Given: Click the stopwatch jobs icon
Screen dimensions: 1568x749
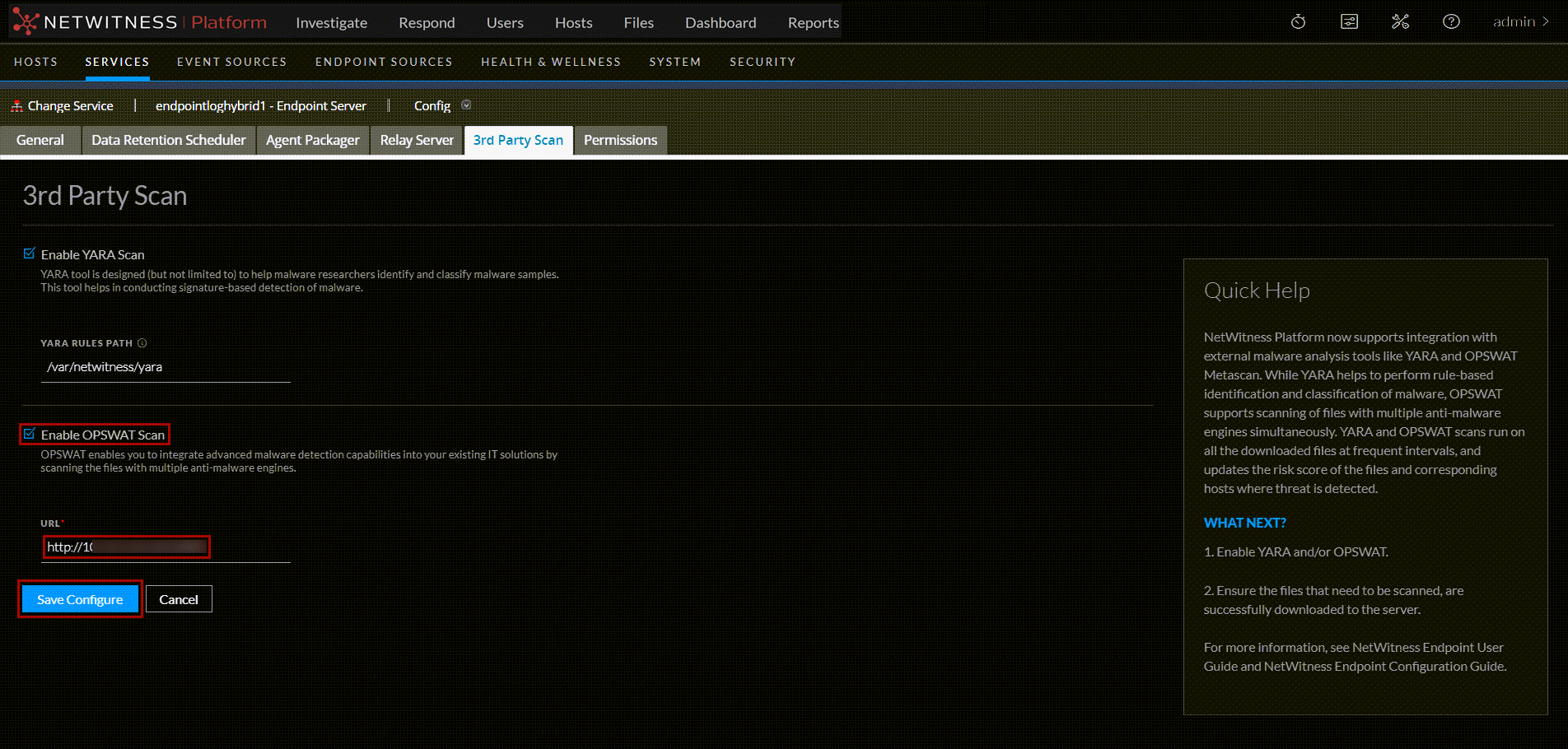Looking at the screenshot, I should [1298, 22].
